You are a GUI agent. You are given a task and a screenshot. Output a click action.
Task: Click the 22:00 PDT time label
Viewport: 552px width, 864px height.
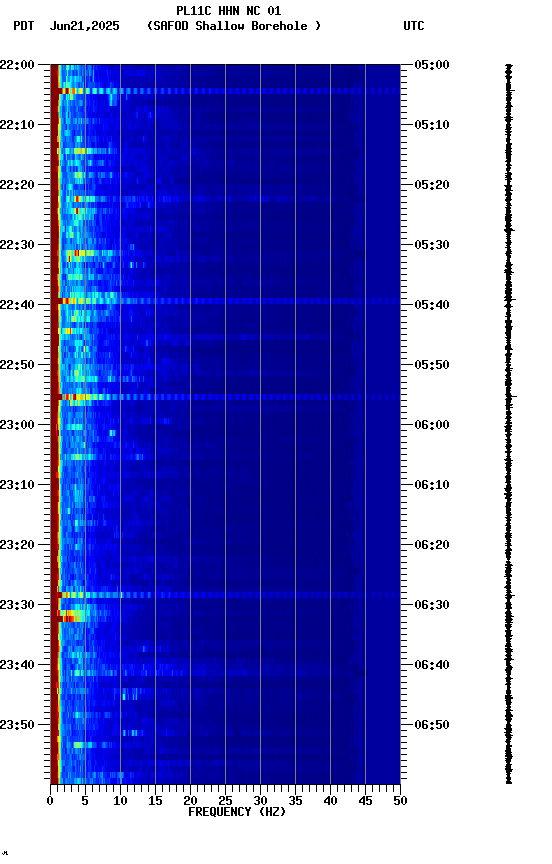tap(17, 65)
